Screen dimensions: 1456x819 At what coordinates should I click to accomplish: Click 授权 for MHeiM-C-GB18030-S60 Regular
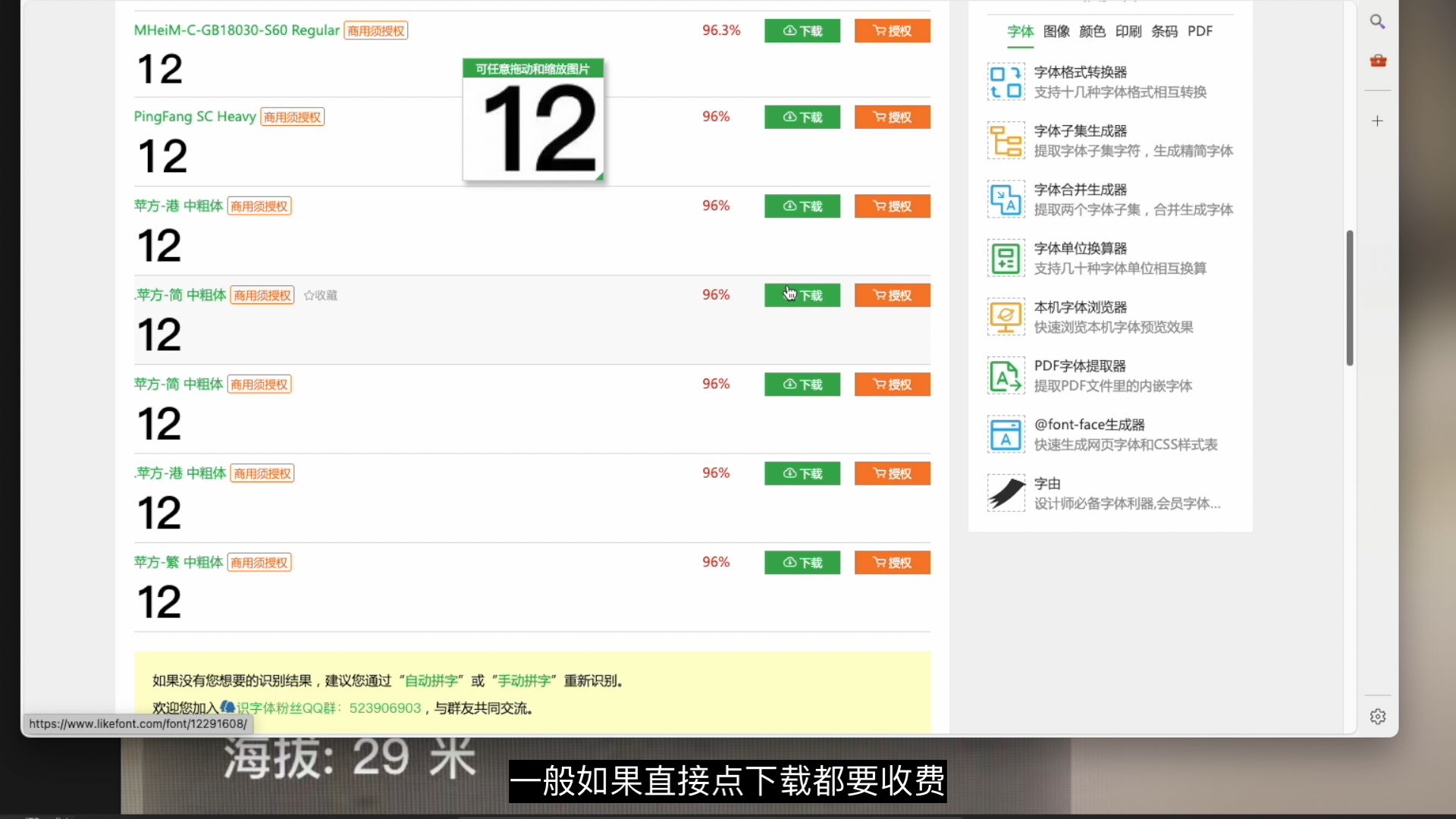pyautogui.click(x=892, y=31)
